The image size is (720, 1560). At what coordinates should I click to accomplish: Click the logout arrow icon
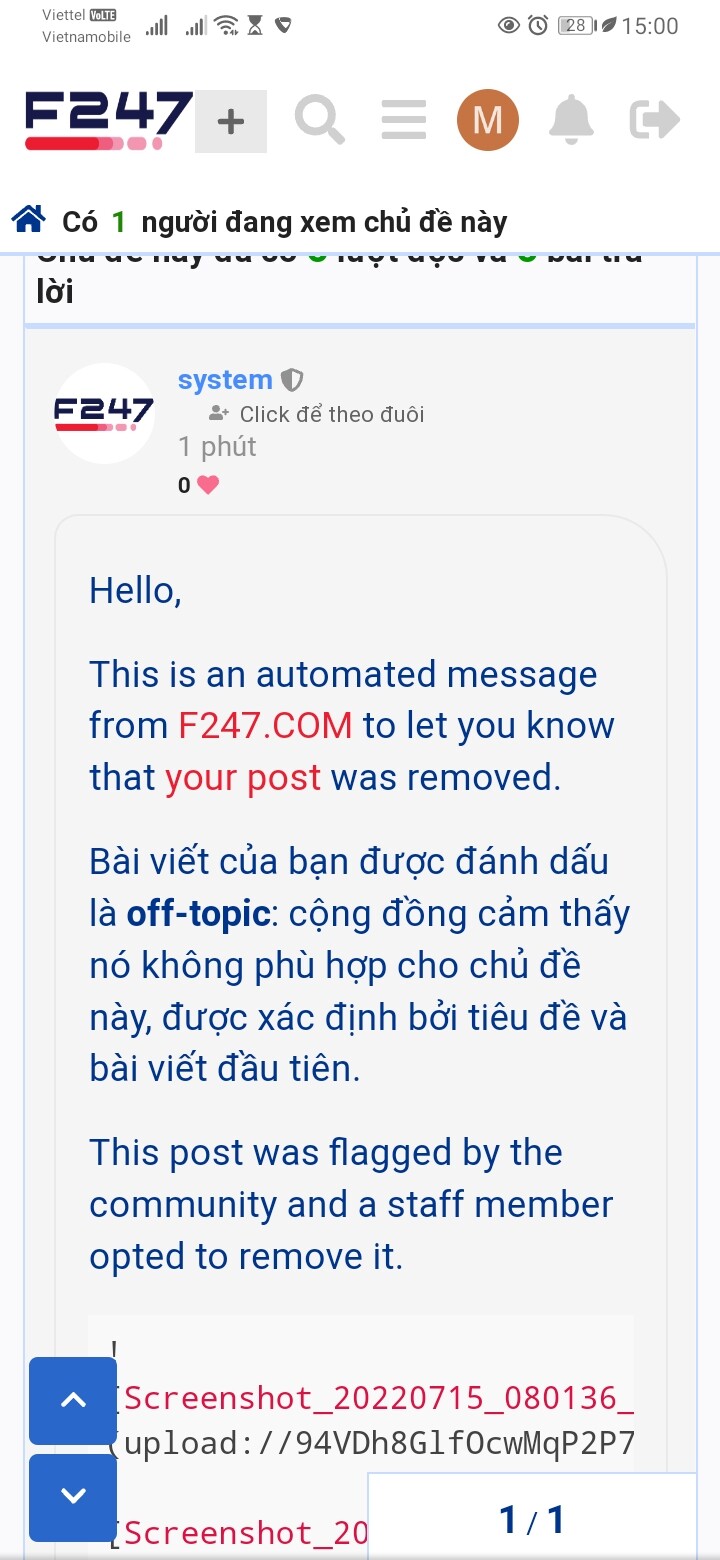(655, 121)
